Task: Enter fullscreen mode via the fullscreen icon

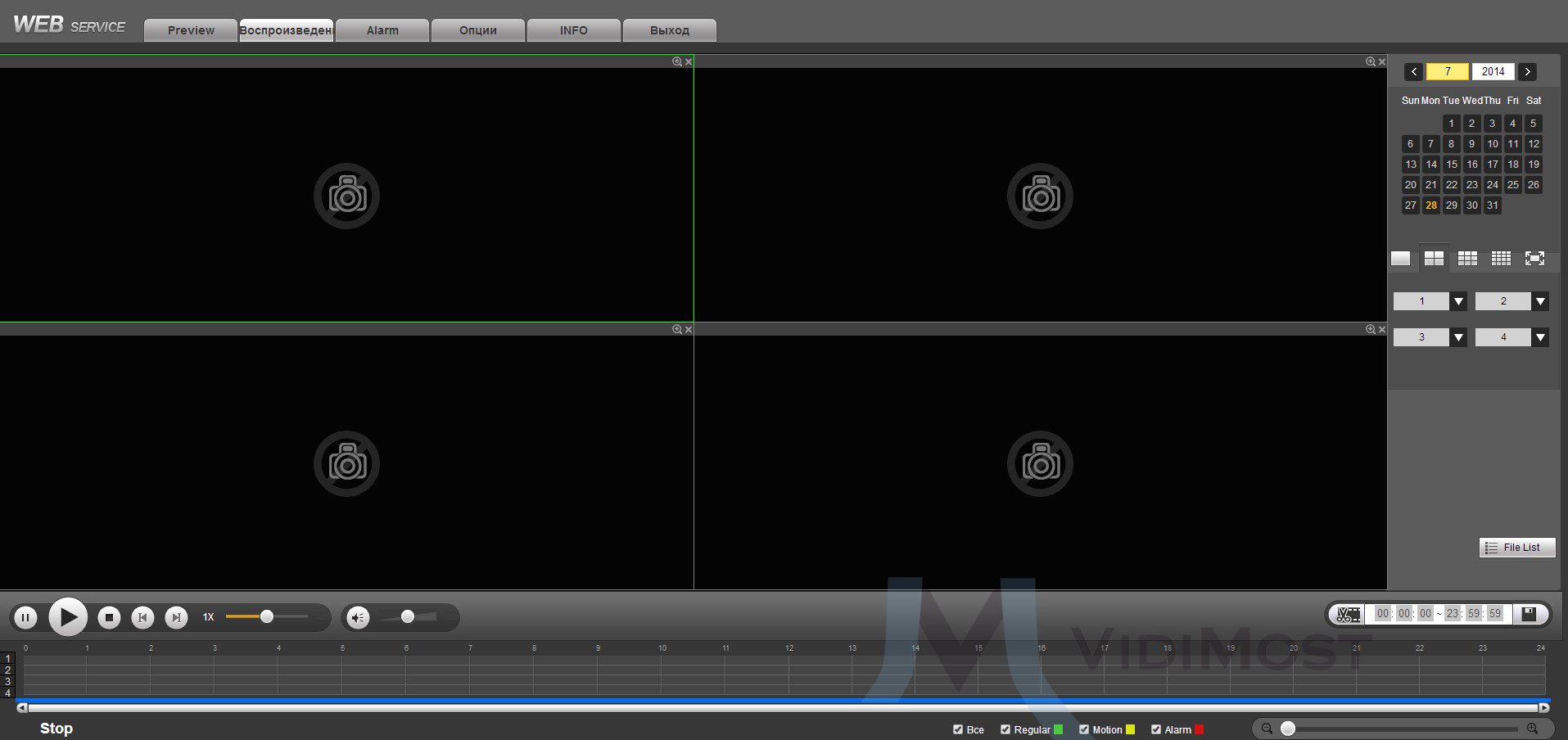Action: pyautogui.click(x=1534, y=259)
